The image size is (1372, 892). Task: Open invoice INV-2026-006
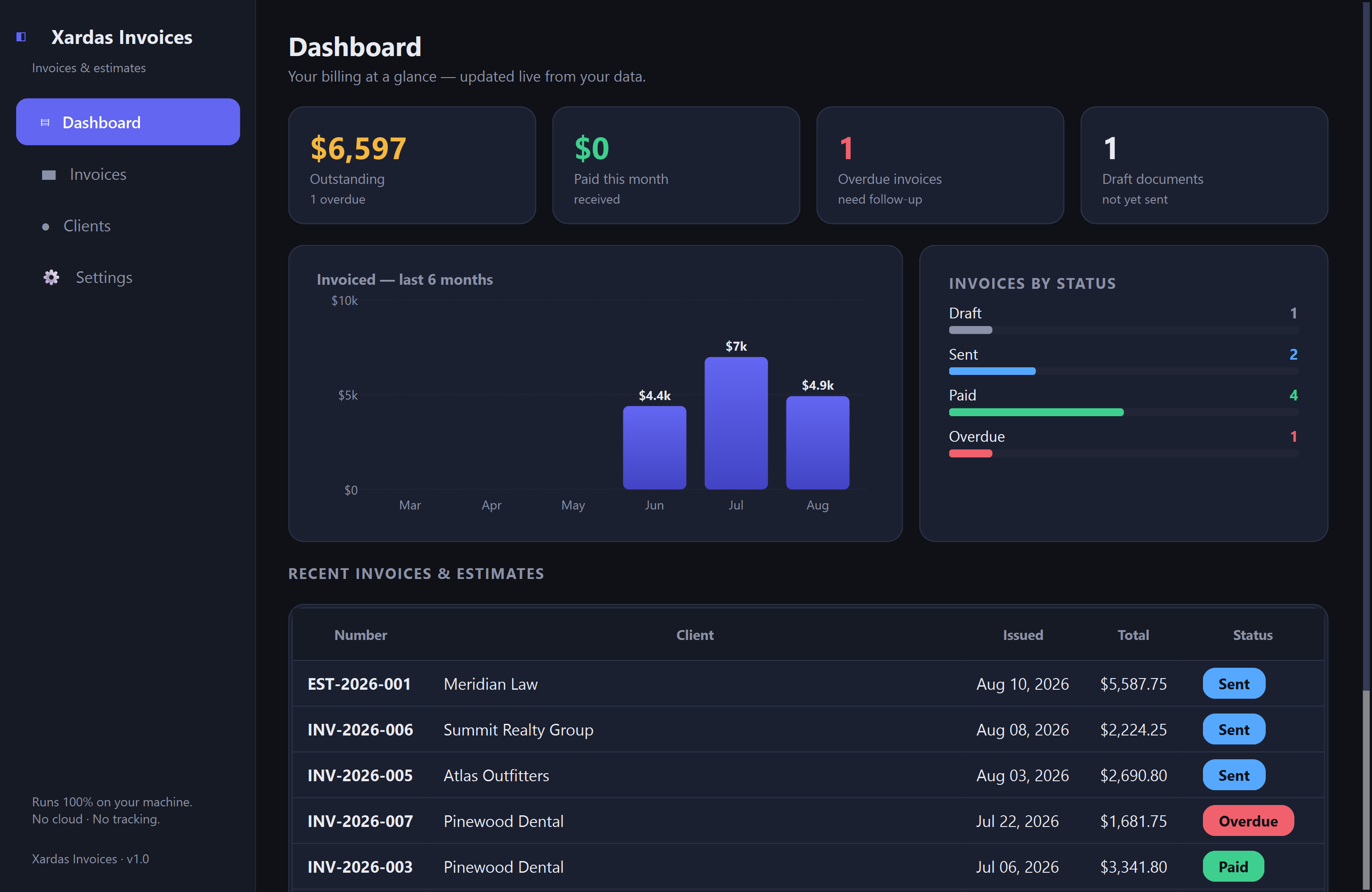tap(360, 729)
